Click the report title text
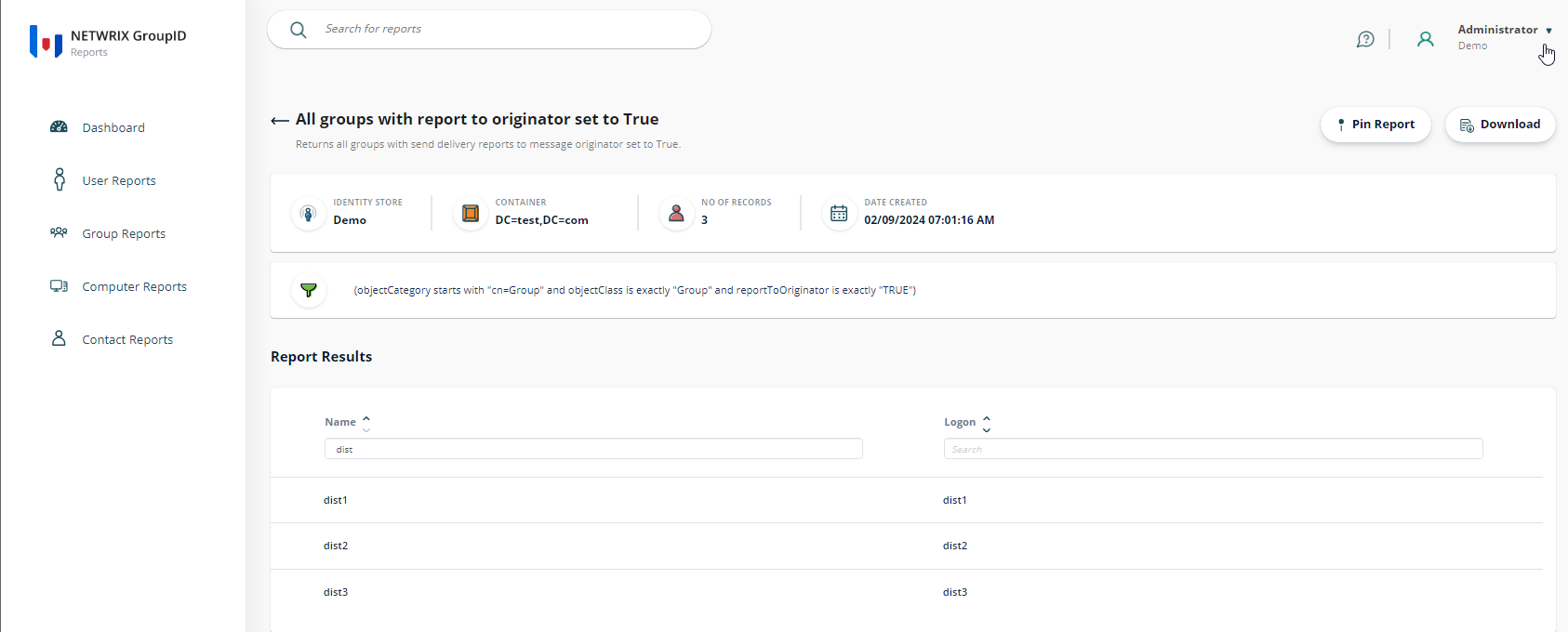The width and height of the screenshot is (1568, 632). [477, 119]
